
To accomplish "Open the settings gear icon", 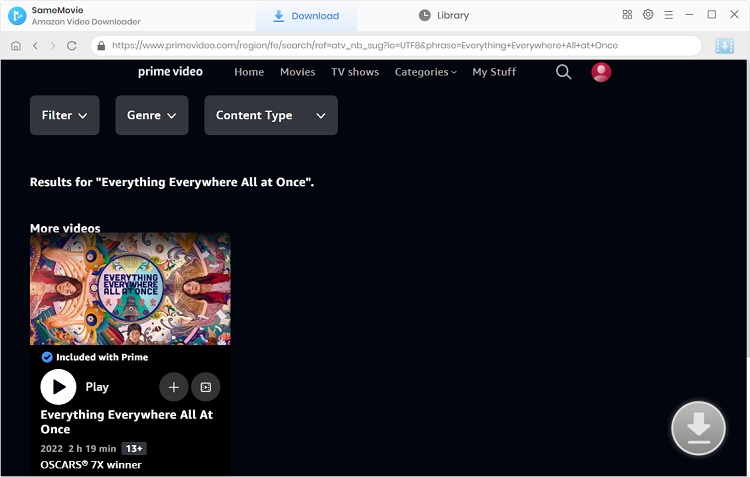I will (x=648, y=14).
